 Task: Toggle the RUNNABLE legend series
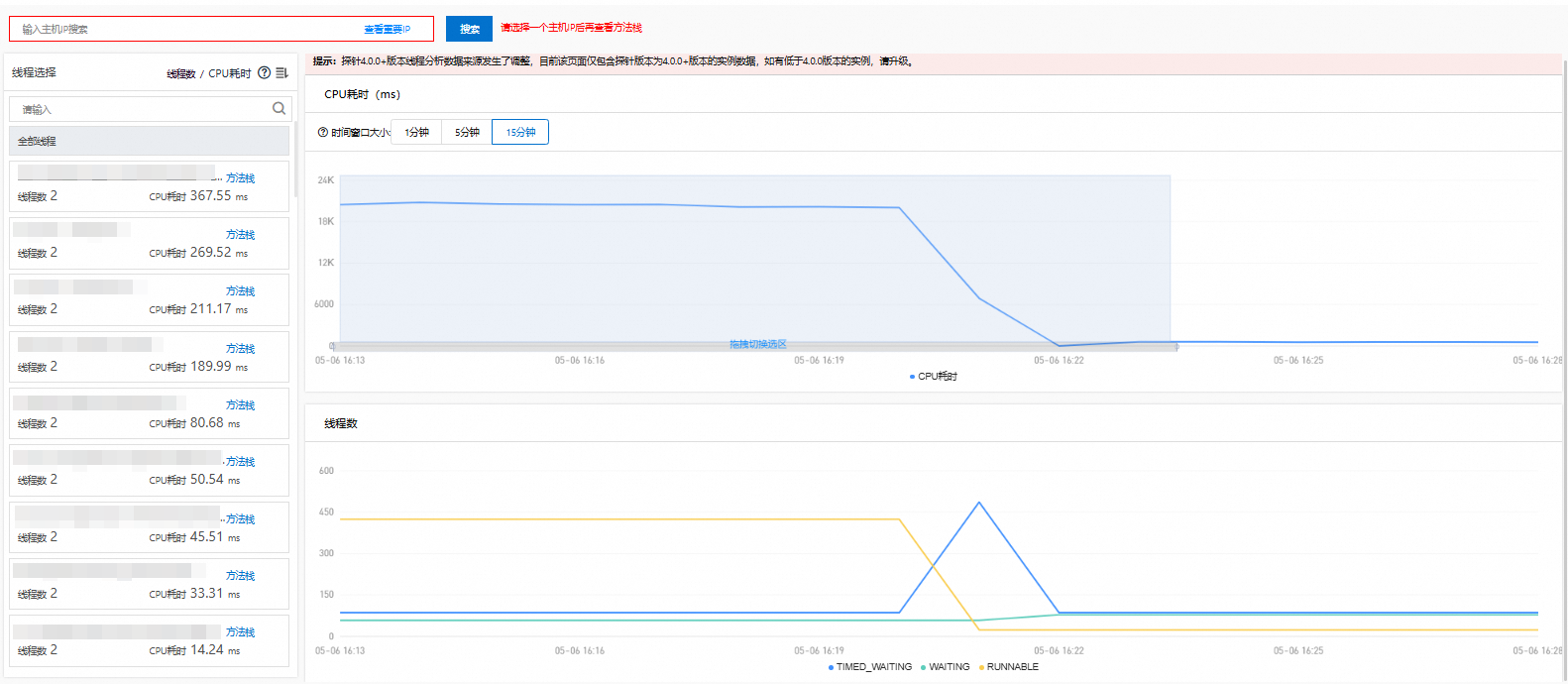pos(1009,667)
